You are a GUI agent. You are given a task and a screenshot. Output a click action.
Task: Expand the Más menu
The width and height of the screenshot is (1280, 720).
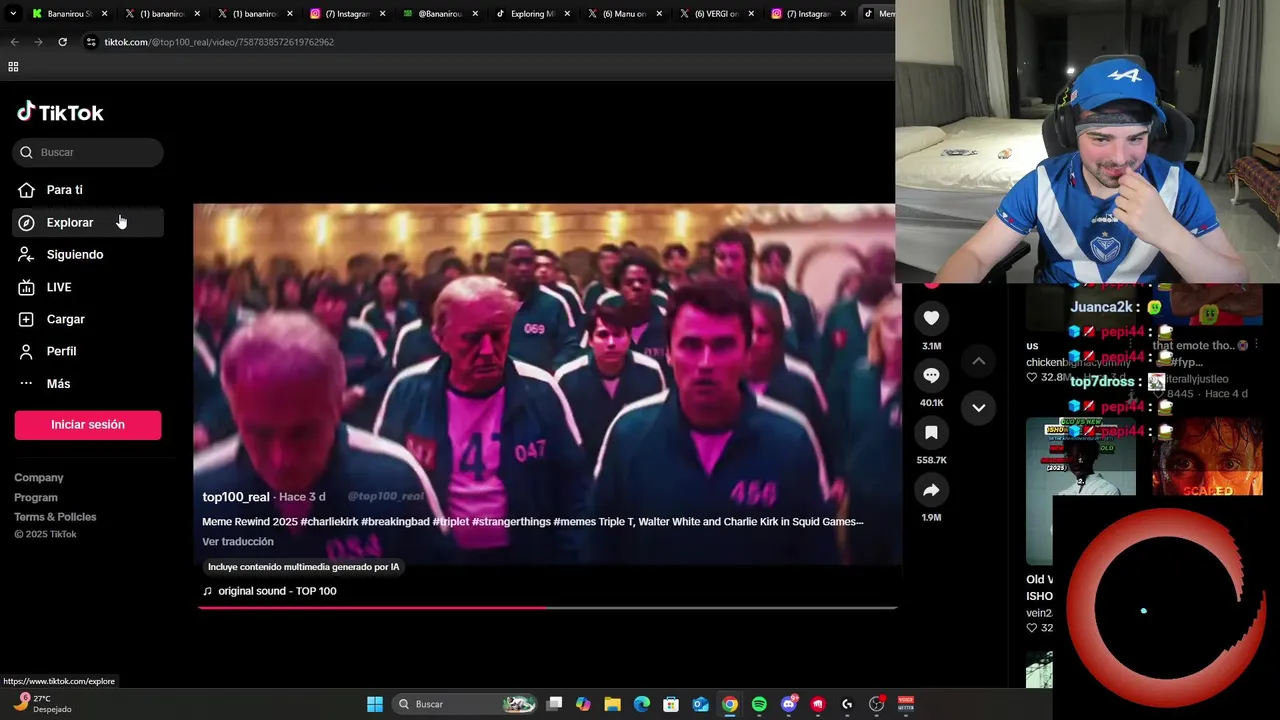pos(58,384)
